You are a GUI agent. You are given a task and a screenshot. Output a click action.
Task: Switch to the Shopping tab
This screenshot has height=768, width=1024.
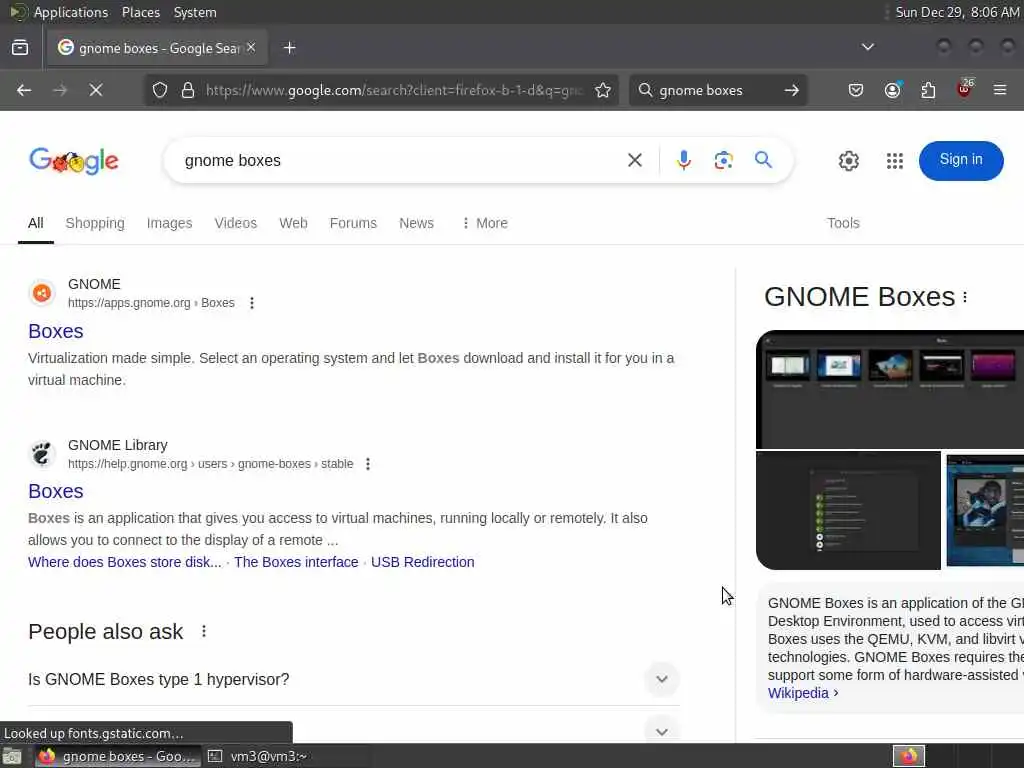click(x=95, y=223)
